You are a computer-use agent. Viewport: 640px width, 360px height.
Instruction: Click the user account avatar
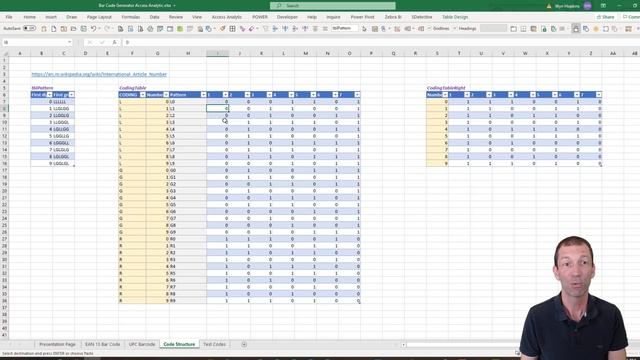pyautogui.click(x=587, y=6)
